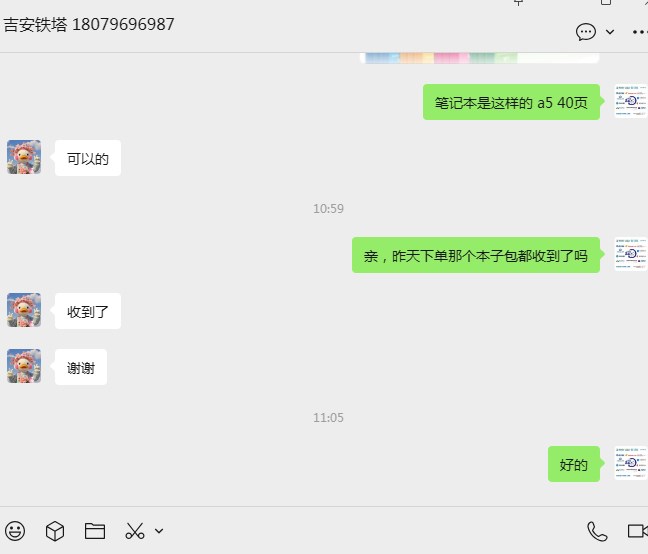Viewport: 648px width, 554px height.
Task: Select the 收到了 message bubble
Action: (88, 311)
